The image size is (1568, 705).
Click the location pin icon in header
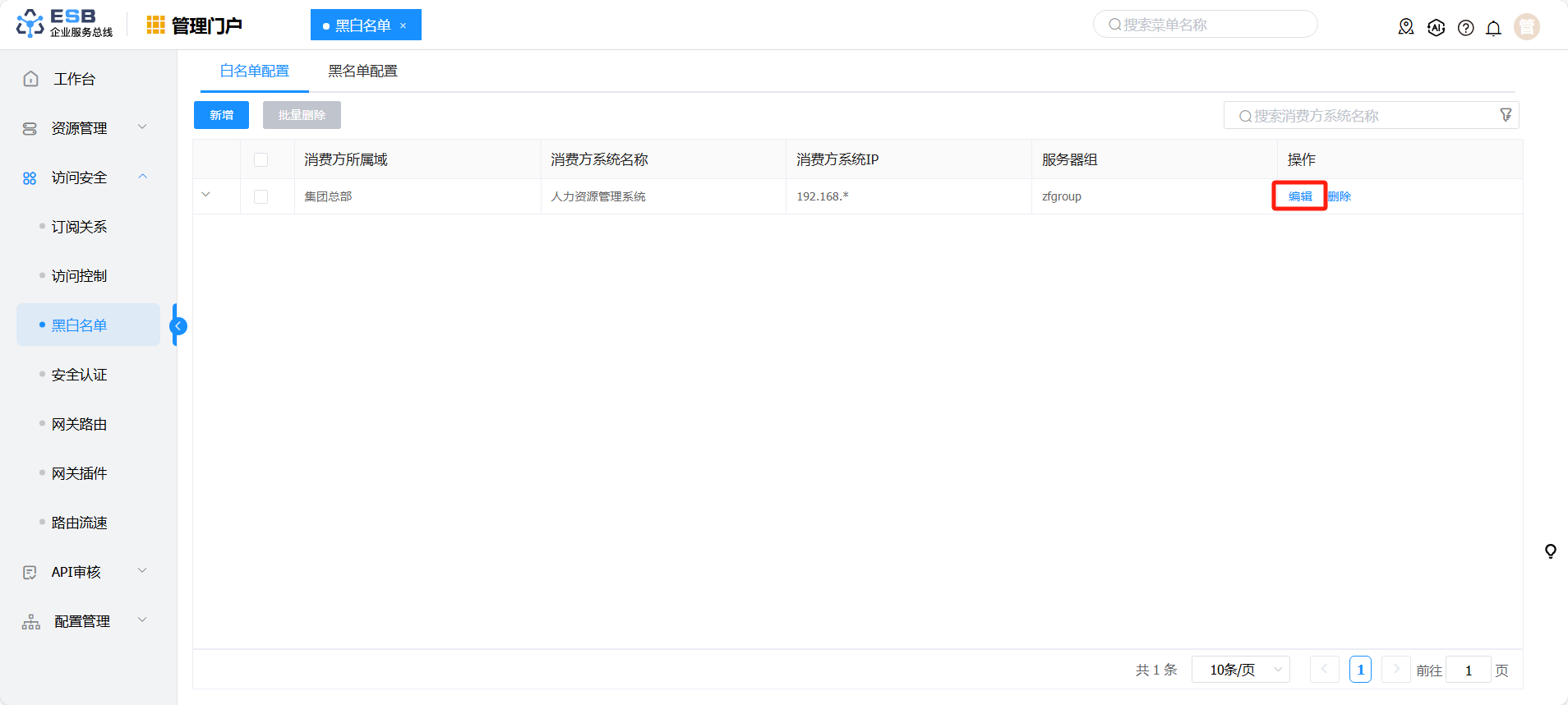[1406, 27]
